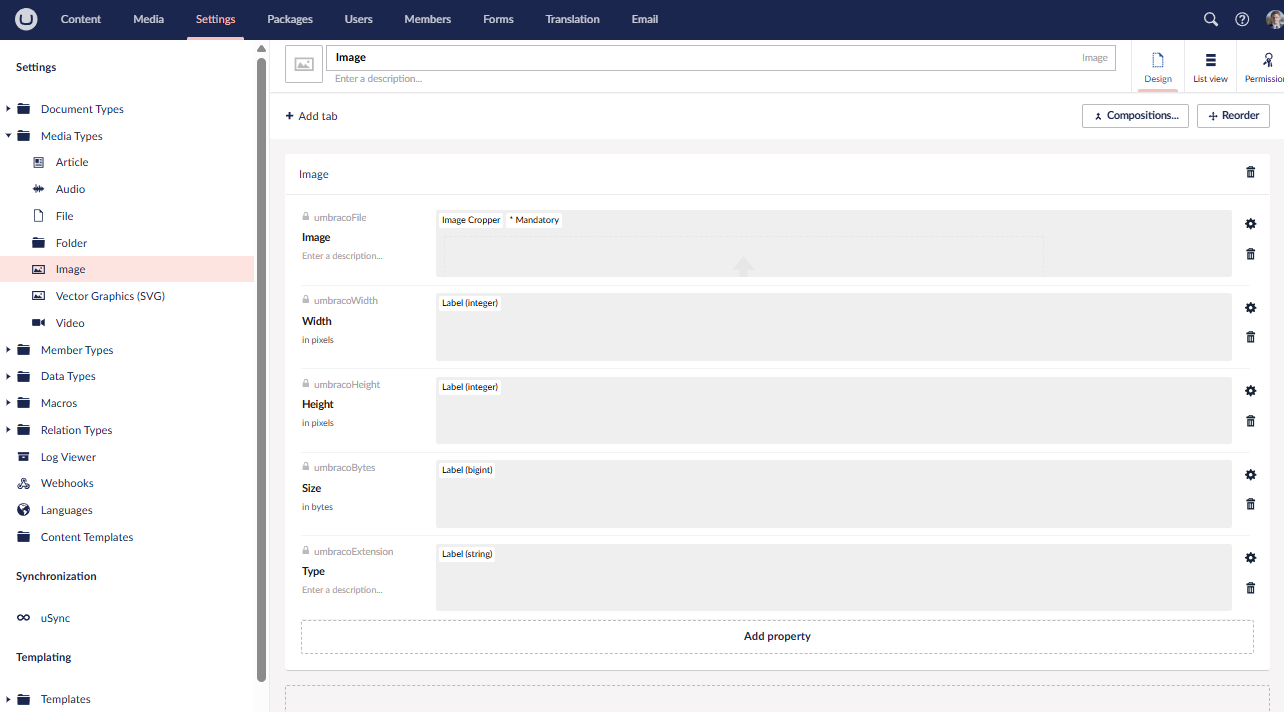Collapse the Media Types tree node
1284x712 pixels.
(9, 136)
